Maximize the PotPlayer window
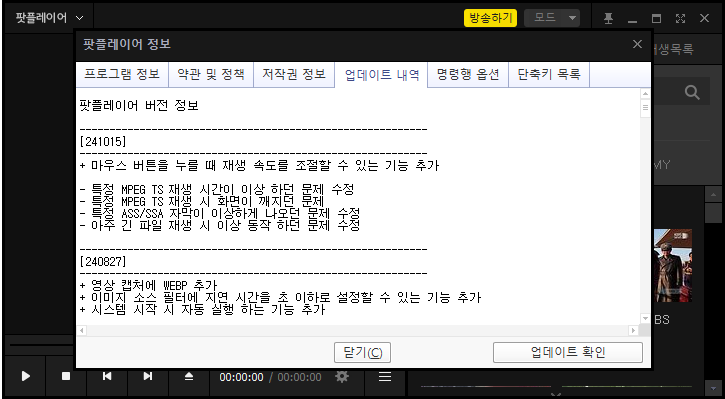Image resolution: width=725 pixels, height=399 pixels. click(x=656, y=18)
